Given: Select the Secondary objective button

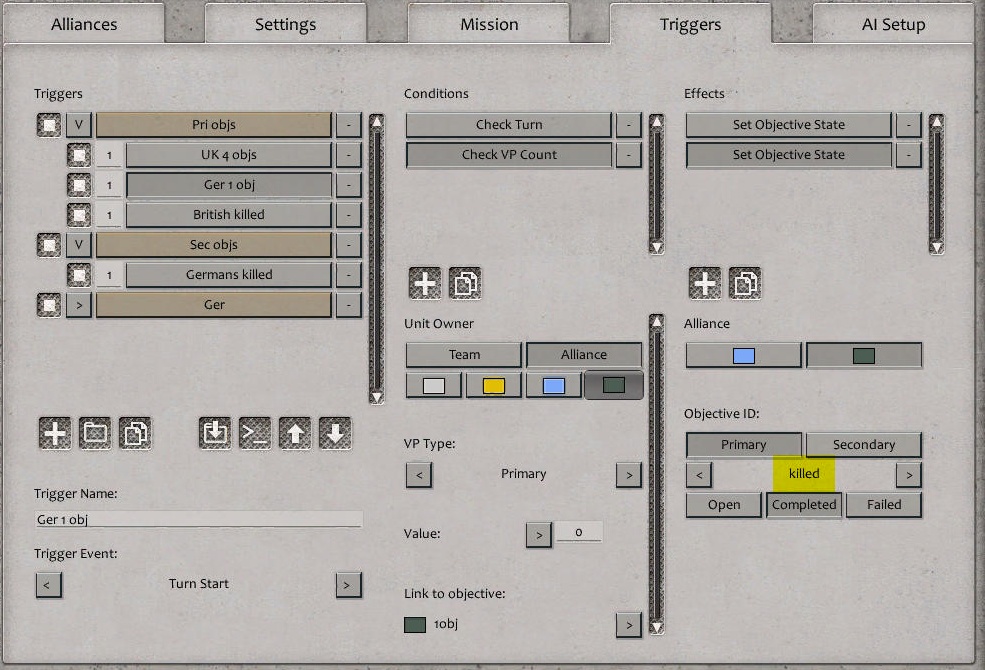Looking at the screenshot, I should (863, 444).
